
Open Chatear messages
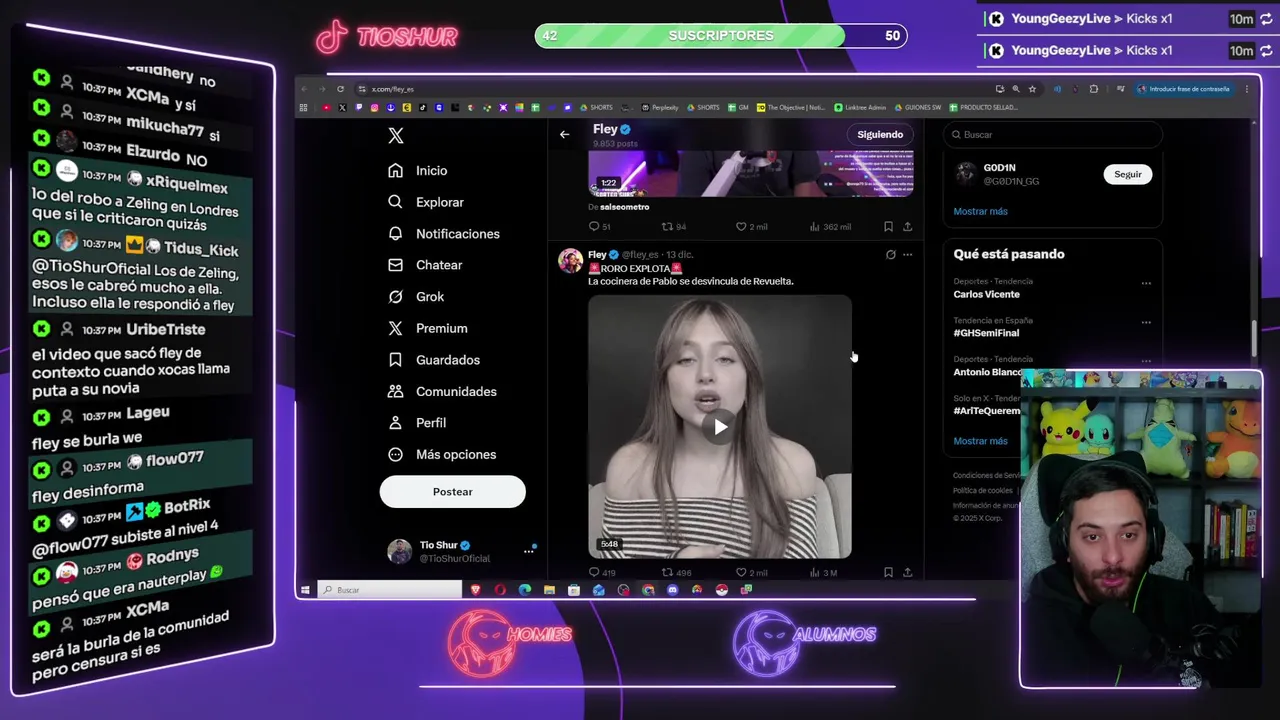point(425,265)
